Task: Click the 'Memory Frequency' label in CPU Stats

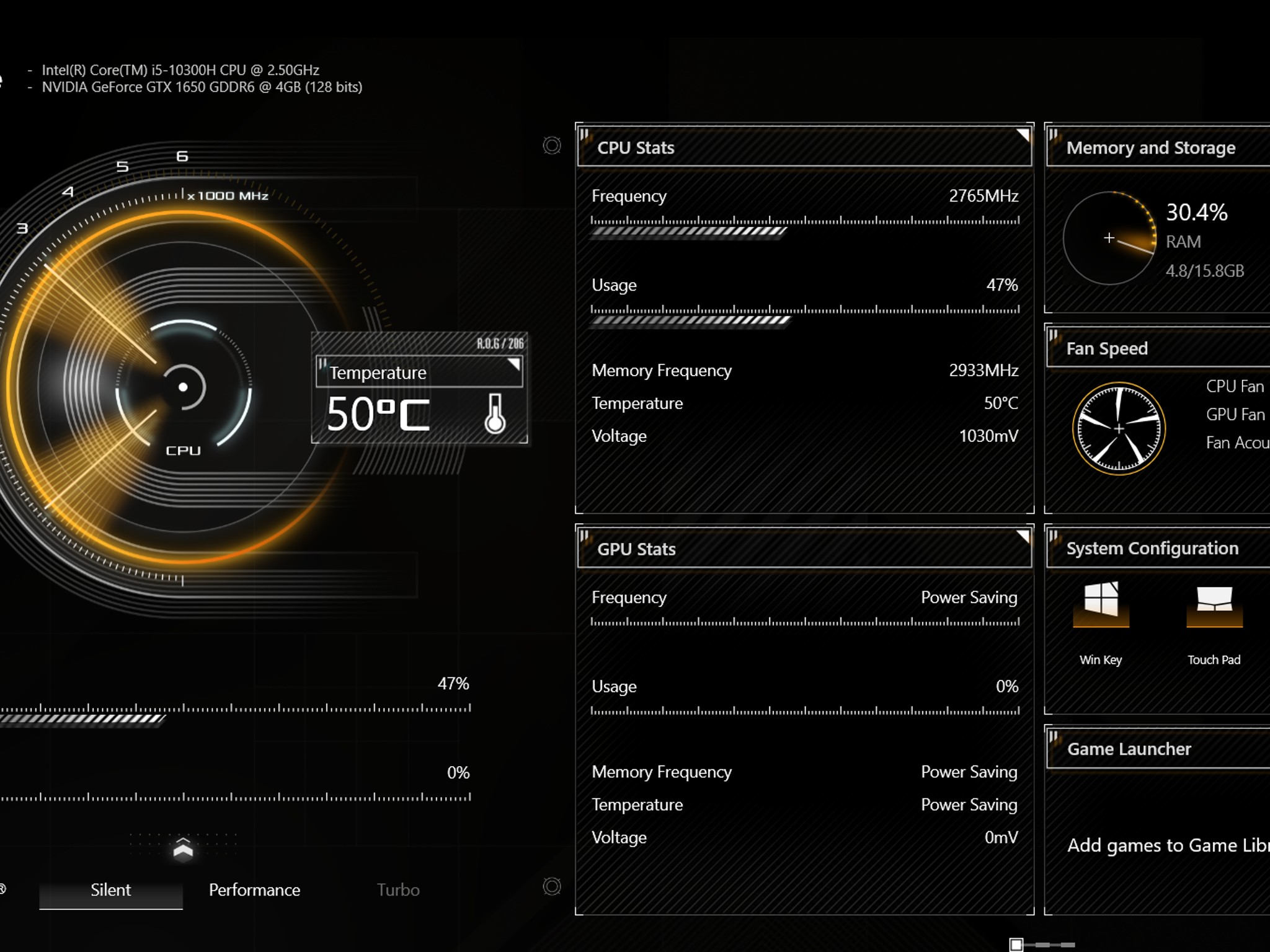Action: point(662,371)
